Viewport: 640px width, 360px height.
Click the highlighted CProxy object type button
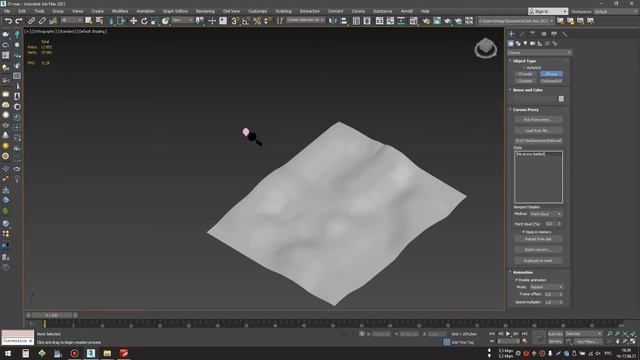pyautogui.click(x=551, y=74)
